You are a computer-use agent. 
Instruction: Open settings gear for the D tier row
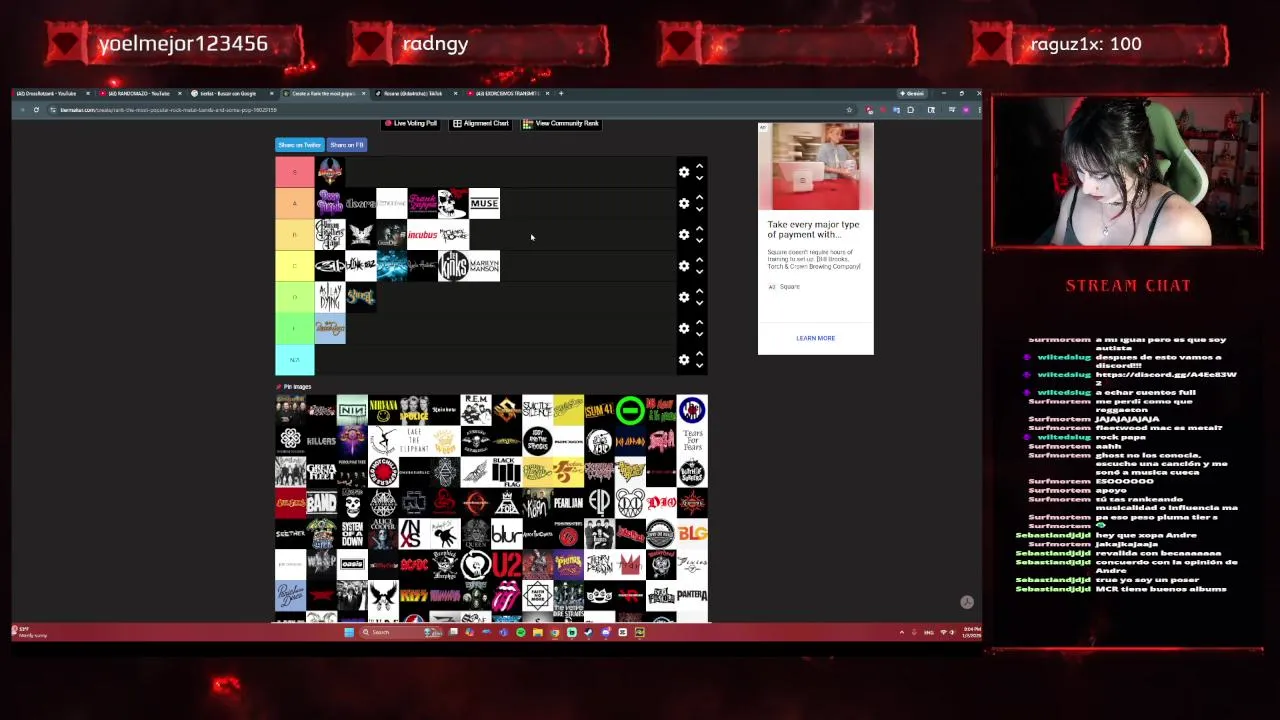point(684,297)
